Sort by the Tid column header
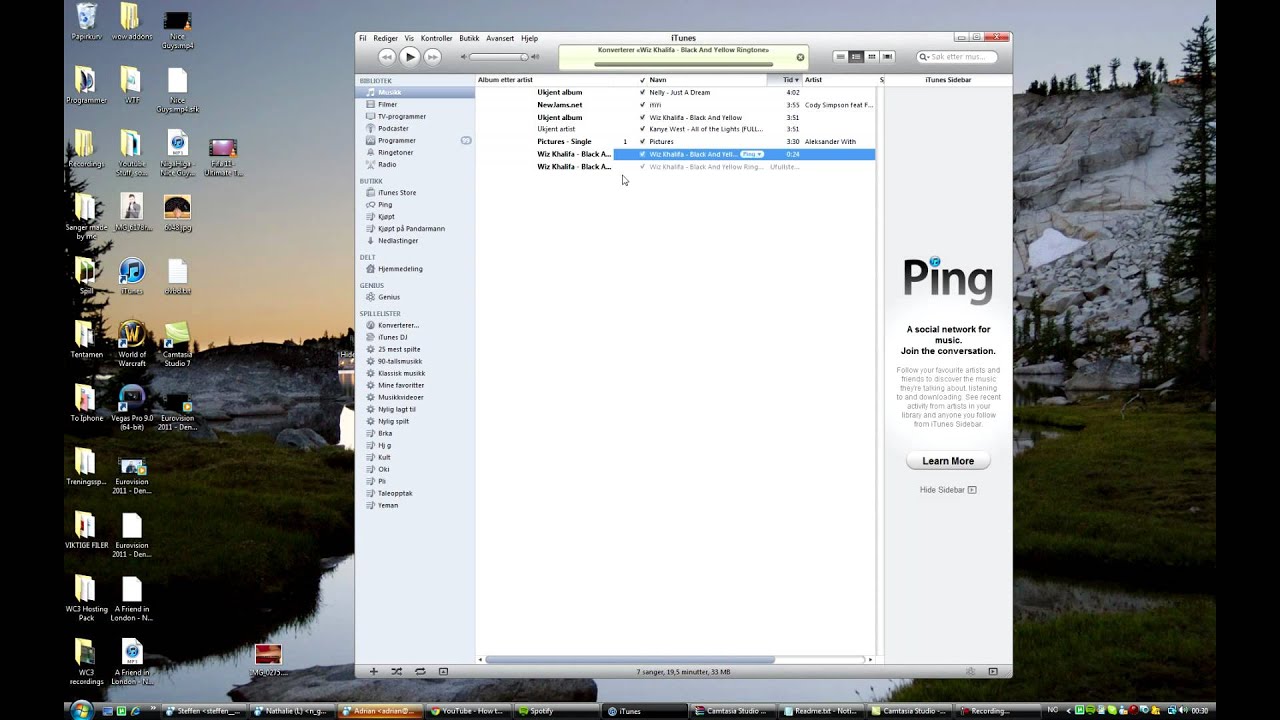The height and width of the screenshot is (720, 1280). coord(786,79)
